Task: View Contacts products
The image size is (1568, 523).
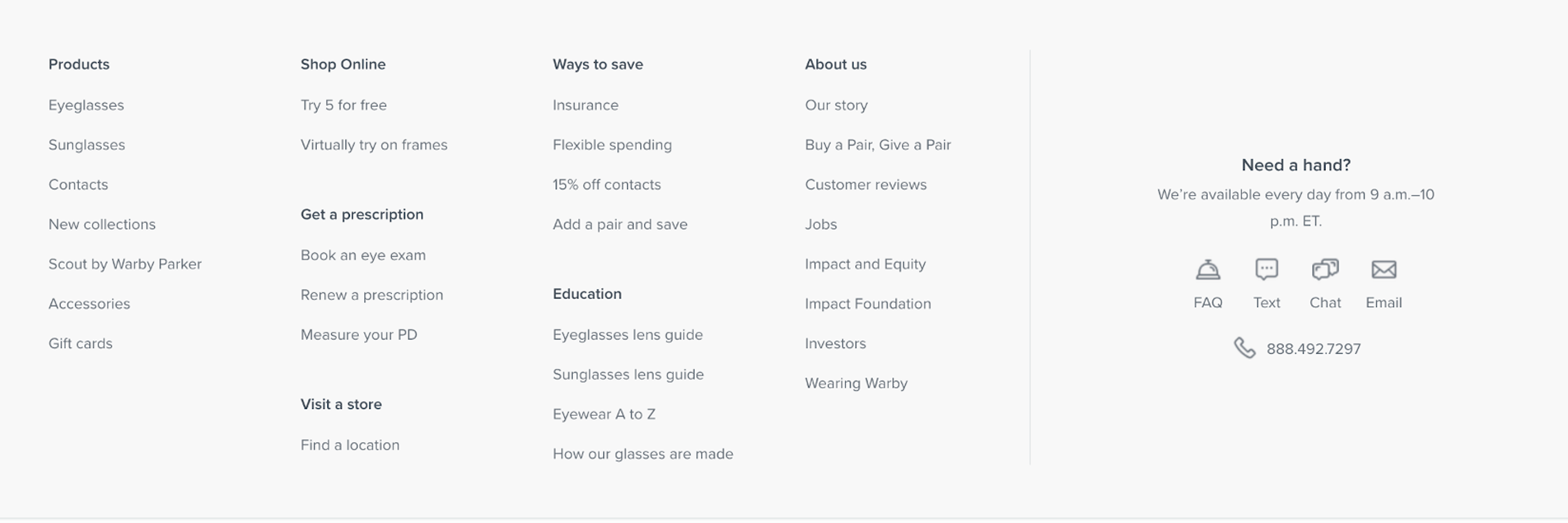Action: pos(78,184)
